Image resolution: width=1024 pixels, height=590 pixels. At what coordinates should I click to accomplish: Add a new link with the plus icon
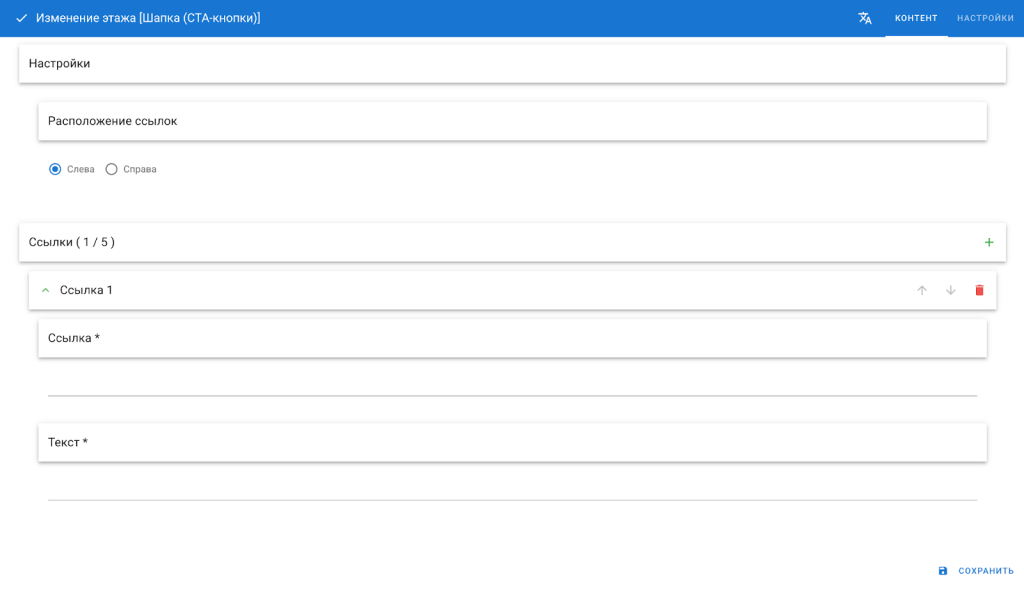(989, 242)
